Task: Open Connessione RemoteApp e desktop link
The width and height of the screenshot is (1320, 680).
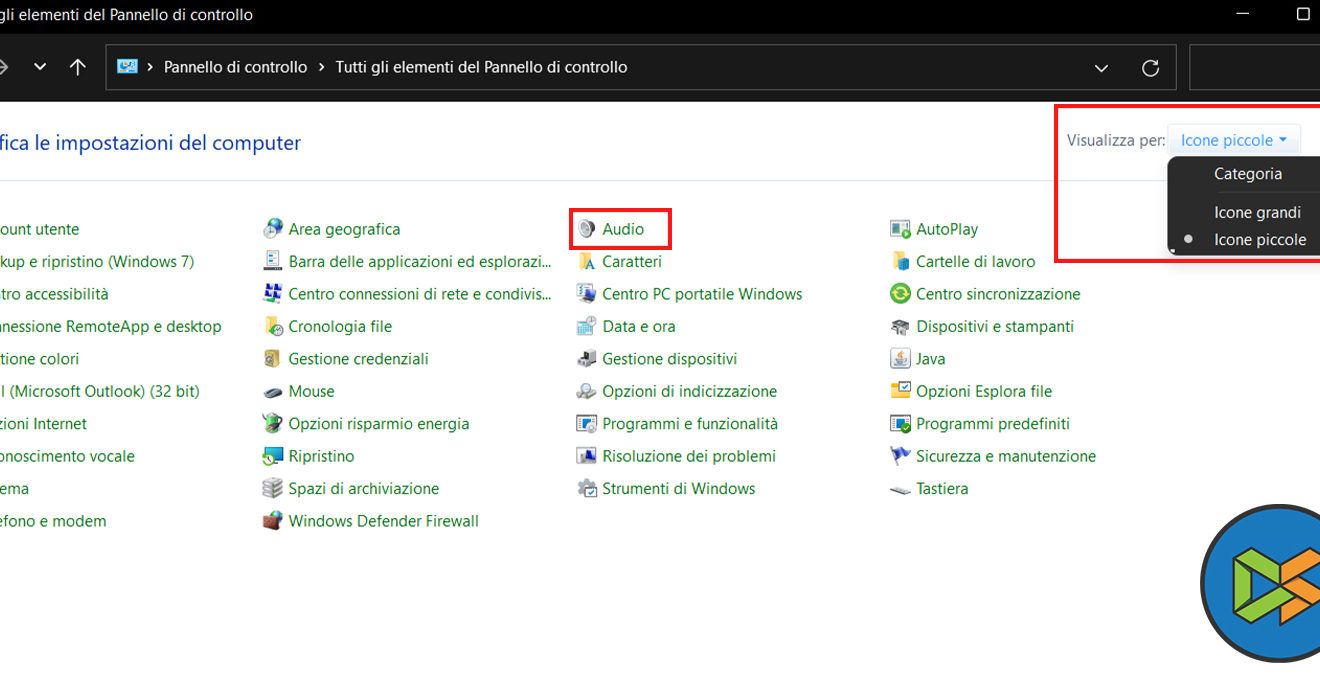Action: (x=111, y=326)
